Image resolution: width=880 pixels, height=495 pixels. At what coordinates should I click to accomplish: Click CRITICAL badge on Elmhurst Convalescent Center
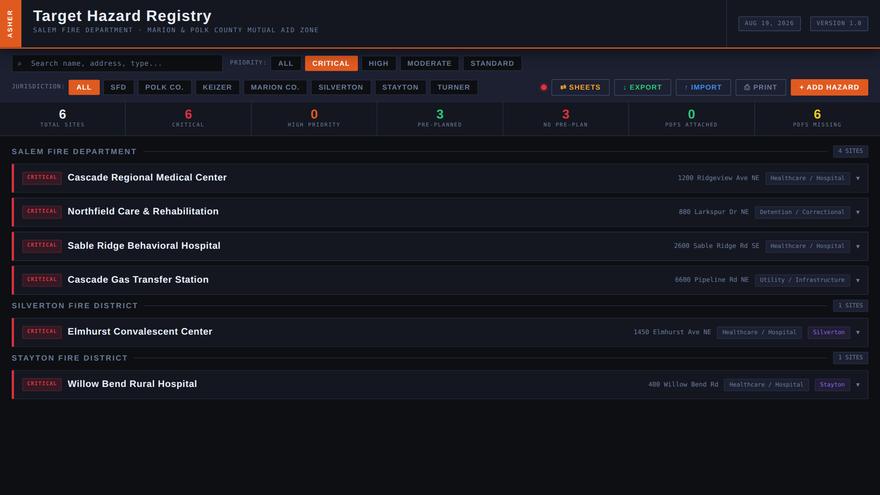tap(42, 332)
